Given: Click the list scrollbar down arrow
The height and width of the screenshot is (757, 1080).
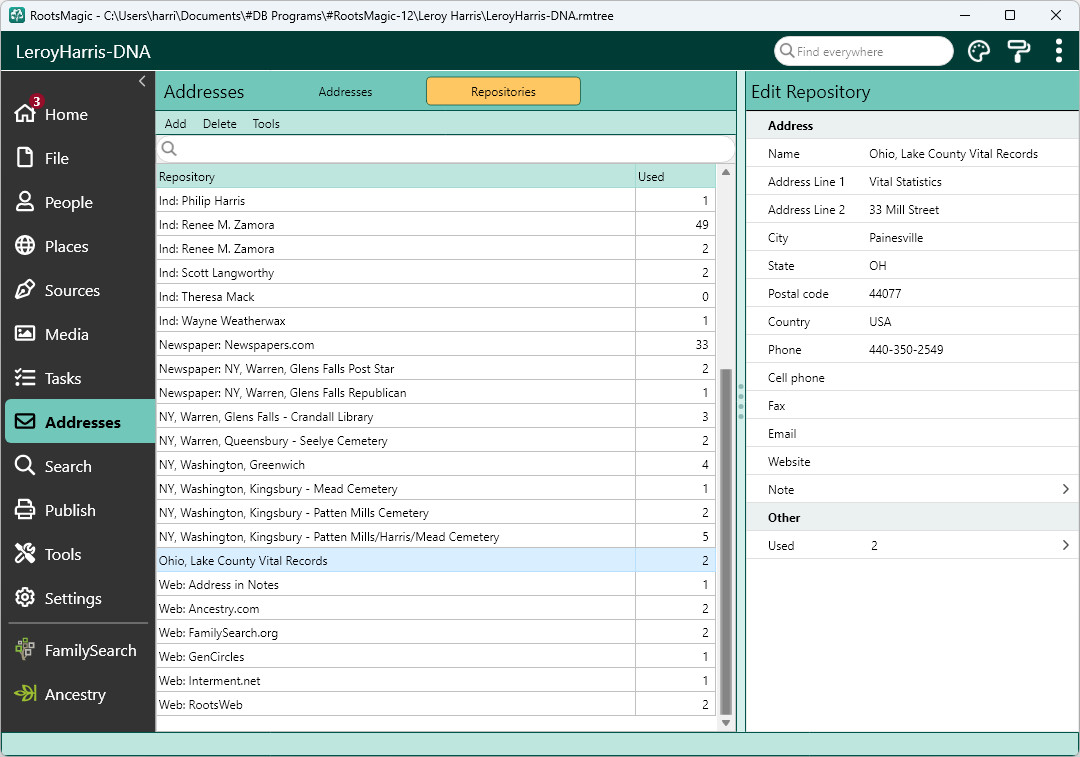Looking at the screenshot, I should click(726, 723).
